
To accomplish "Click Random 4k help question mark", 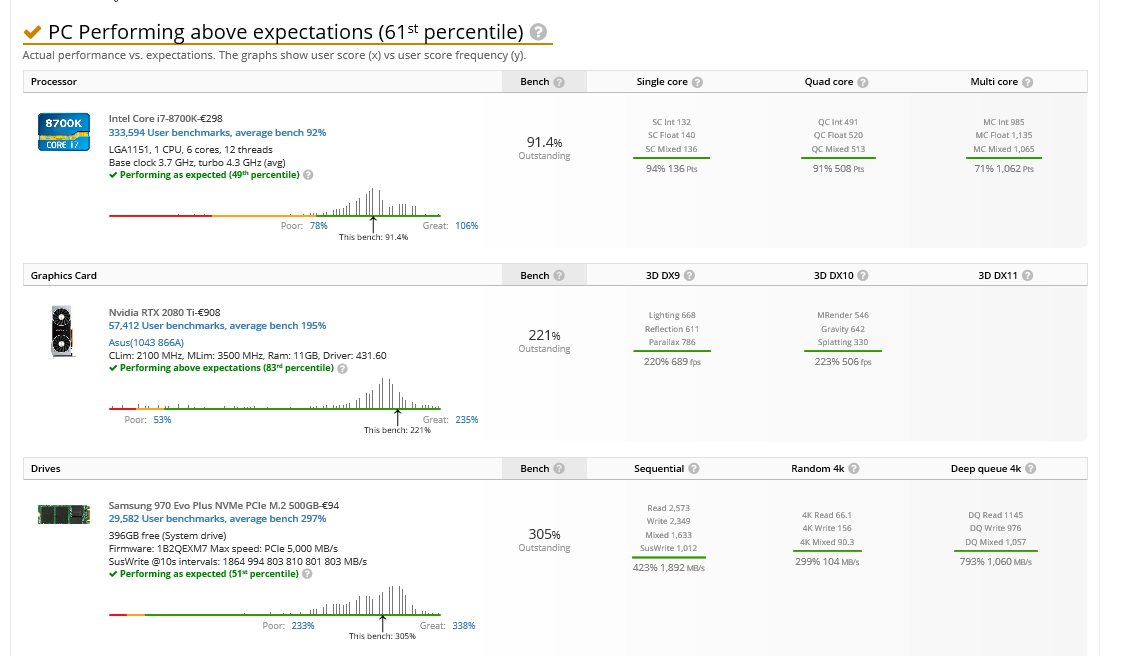I will [854, 469].
